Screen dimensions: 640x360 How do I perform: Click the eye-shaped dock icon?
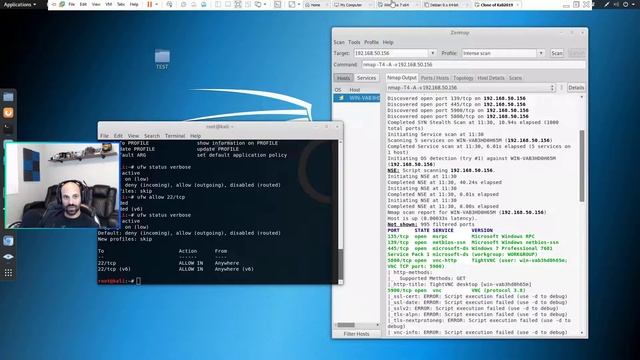[x=8, y=257]
